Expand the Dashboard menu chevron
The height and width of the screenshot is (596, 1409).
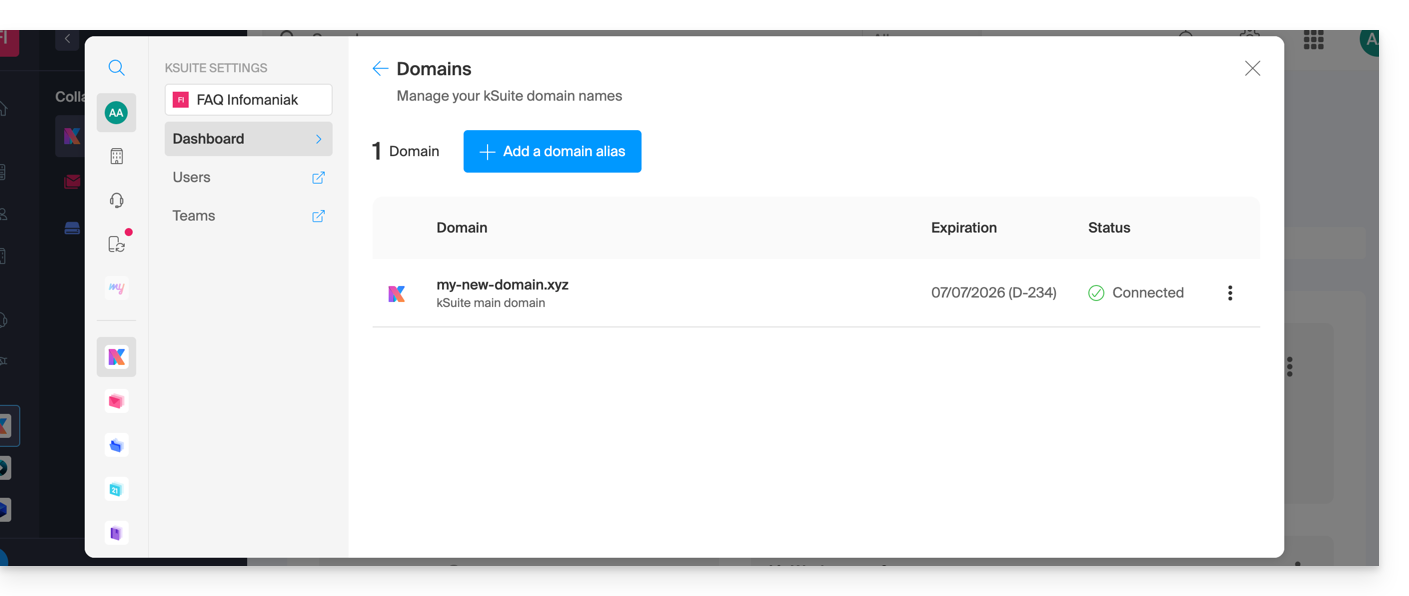click(319, 139)
